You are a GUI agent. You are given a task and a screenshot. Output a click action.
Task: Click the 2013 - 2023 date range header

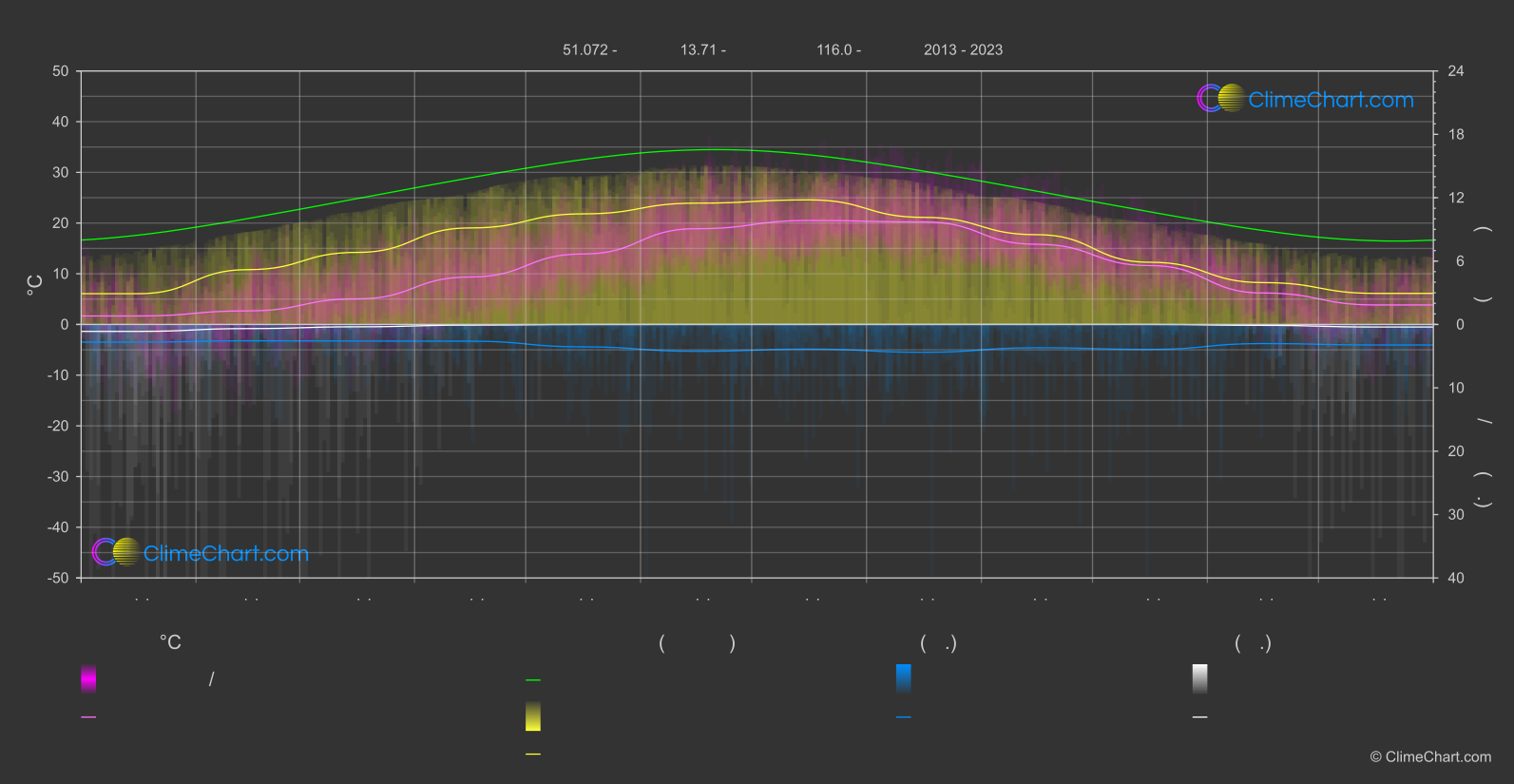[x=963, y=49]
